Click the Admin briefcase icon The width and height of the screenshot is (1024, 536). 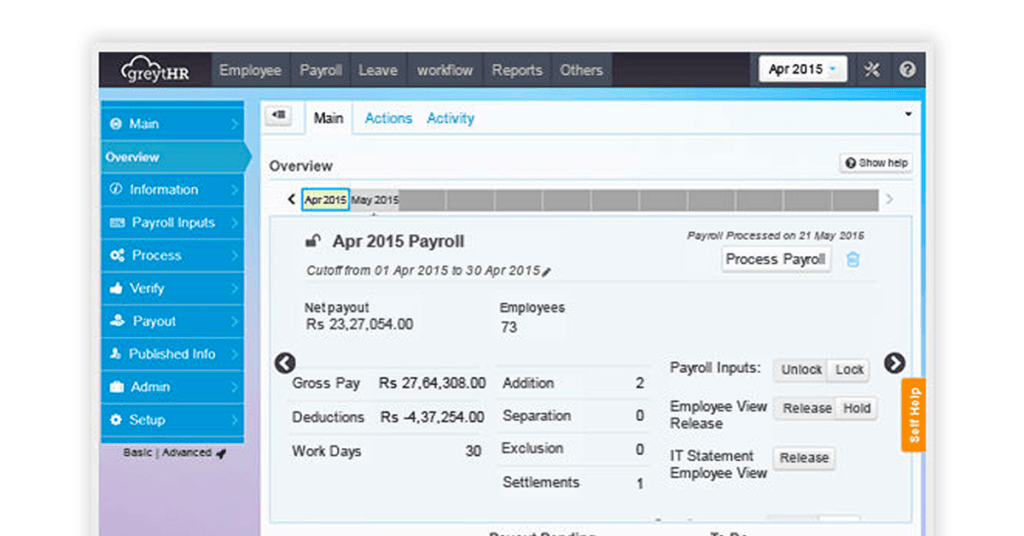pyautogui.click(x=116, y=386)
